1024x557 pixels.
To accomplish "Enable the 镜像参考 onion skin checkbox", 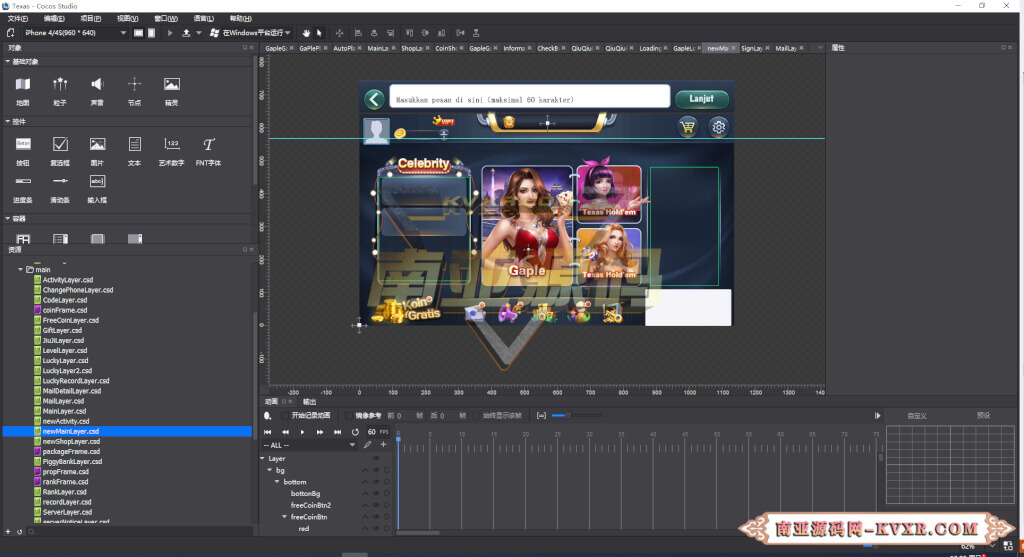I will click(x=349, y=415).
